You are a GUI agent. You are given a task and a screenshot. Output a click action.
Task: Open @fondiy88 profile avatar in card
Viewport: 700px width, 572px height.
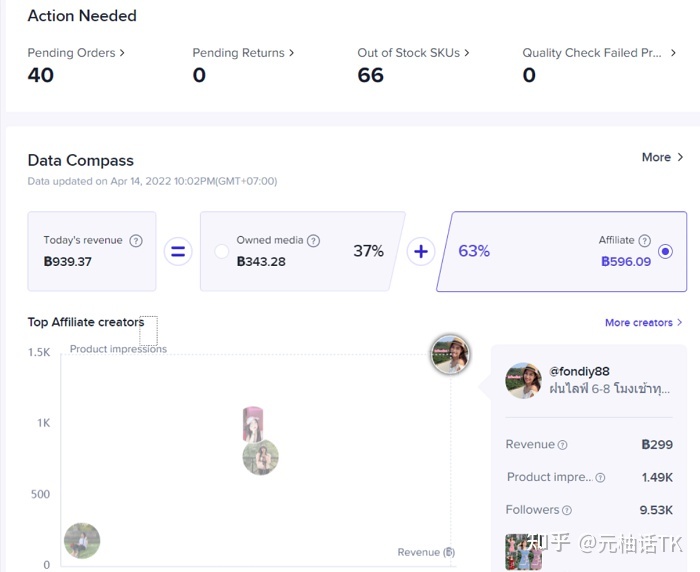point(523,380)
